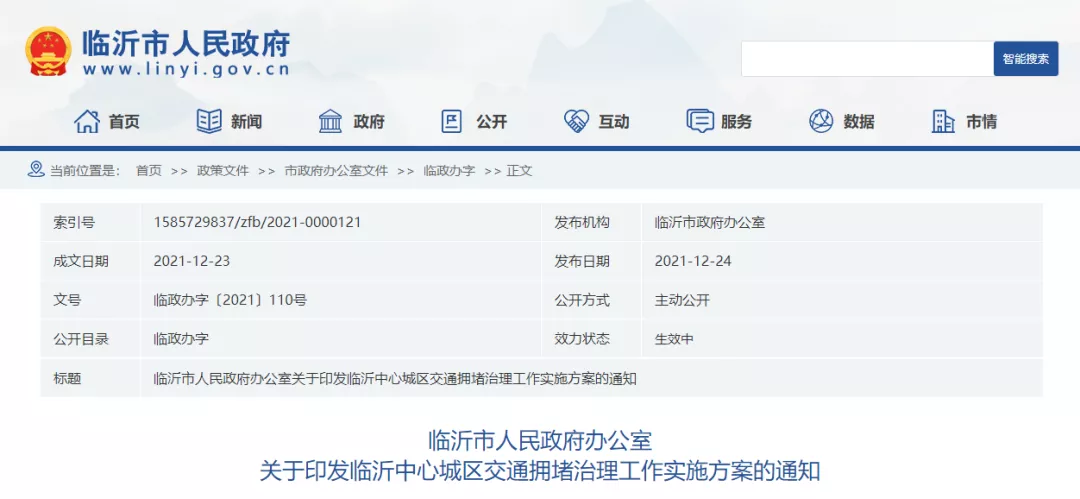Click the national emblem logo
Viewport: 1080px width, 499px height.
tap(48, 52)
